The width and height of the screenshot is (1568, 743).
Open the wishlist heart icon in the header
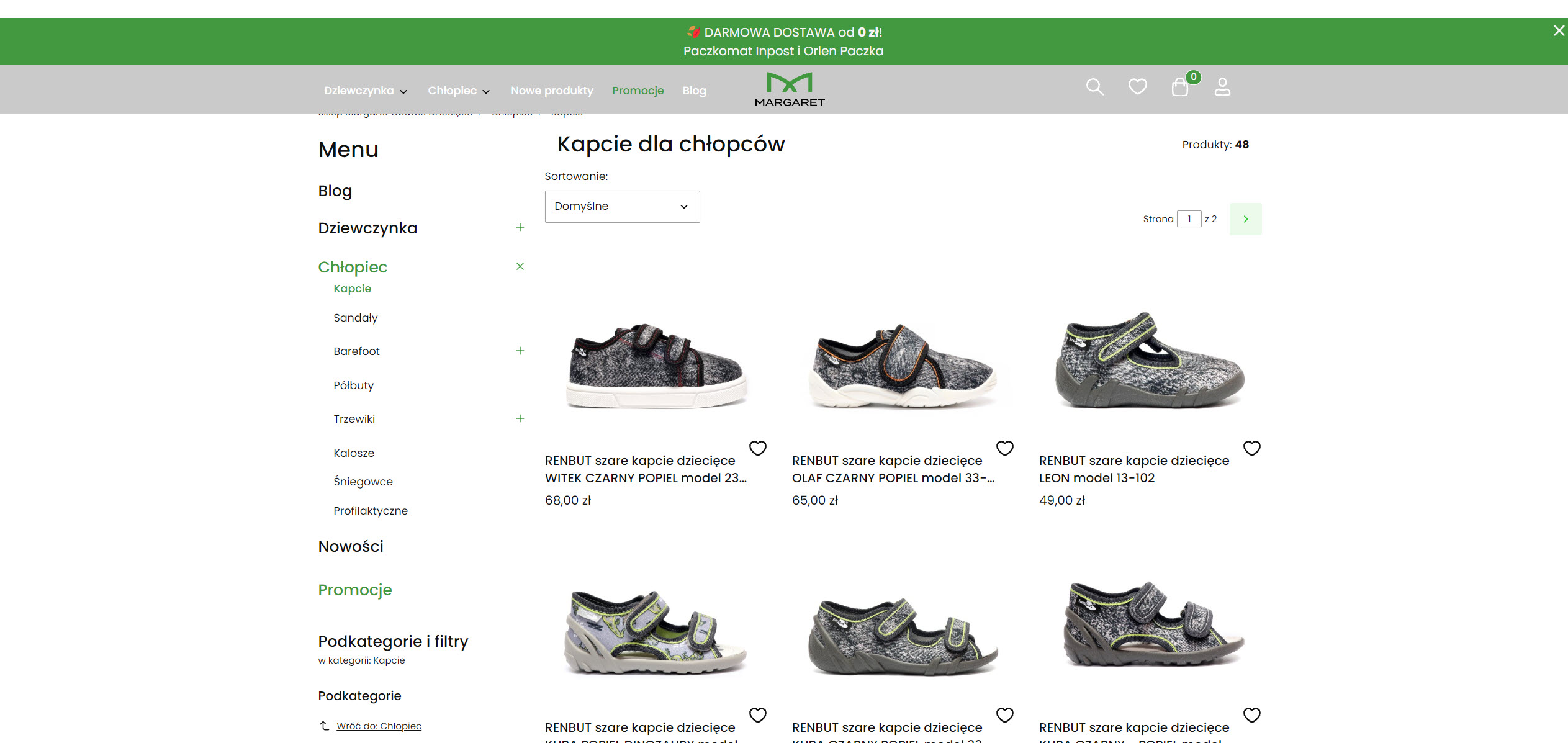pyautogui.click(x=1137, y=87)
